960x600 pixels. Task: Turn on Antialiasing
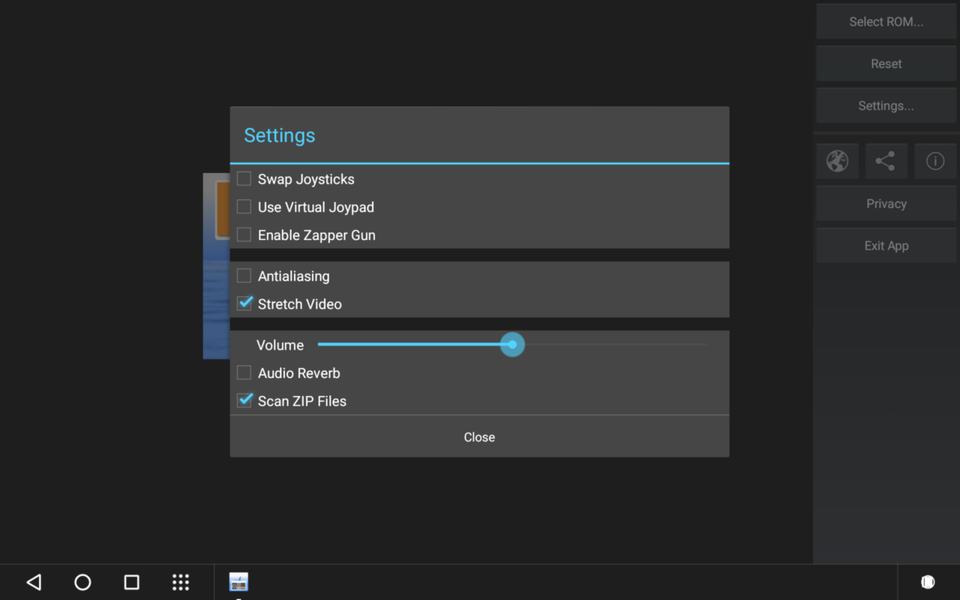pyautogui.click(x=243, y=276)
